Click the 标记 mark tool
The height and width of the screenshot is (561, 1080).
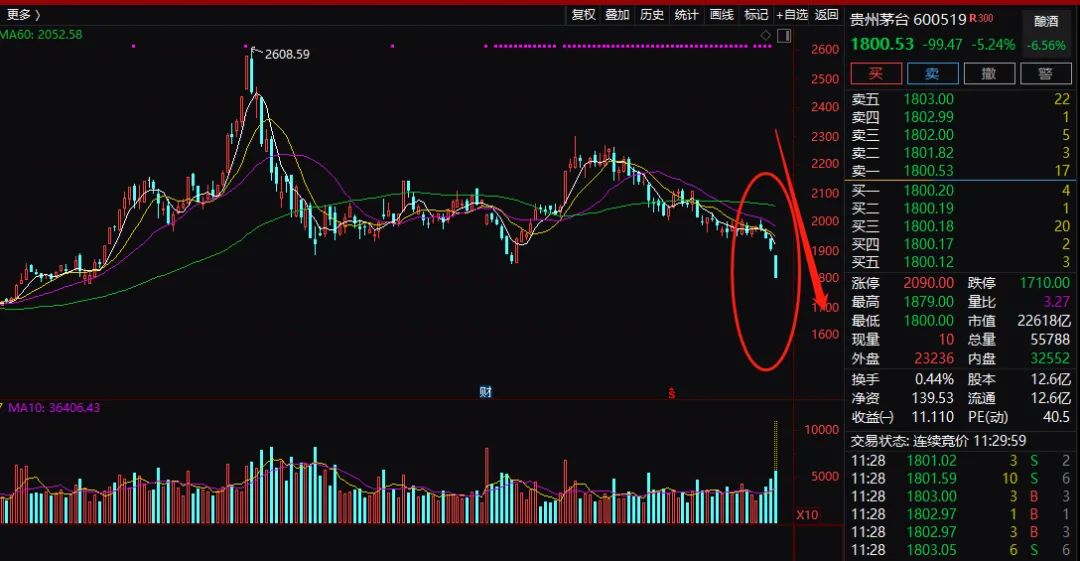click(x=756, y=14)
